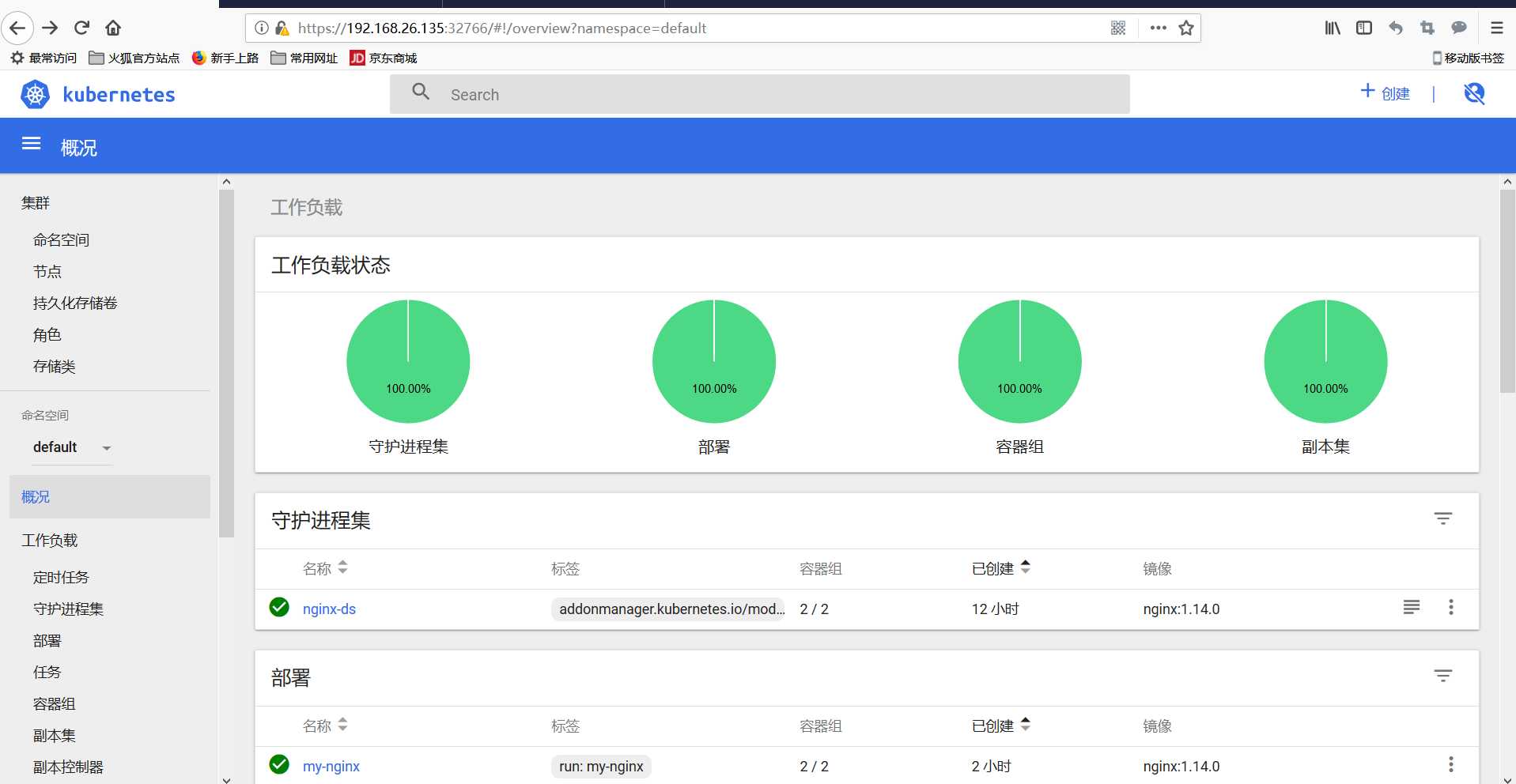
Task: Click the 创建 button
Action: click(x=1385, y=93)
